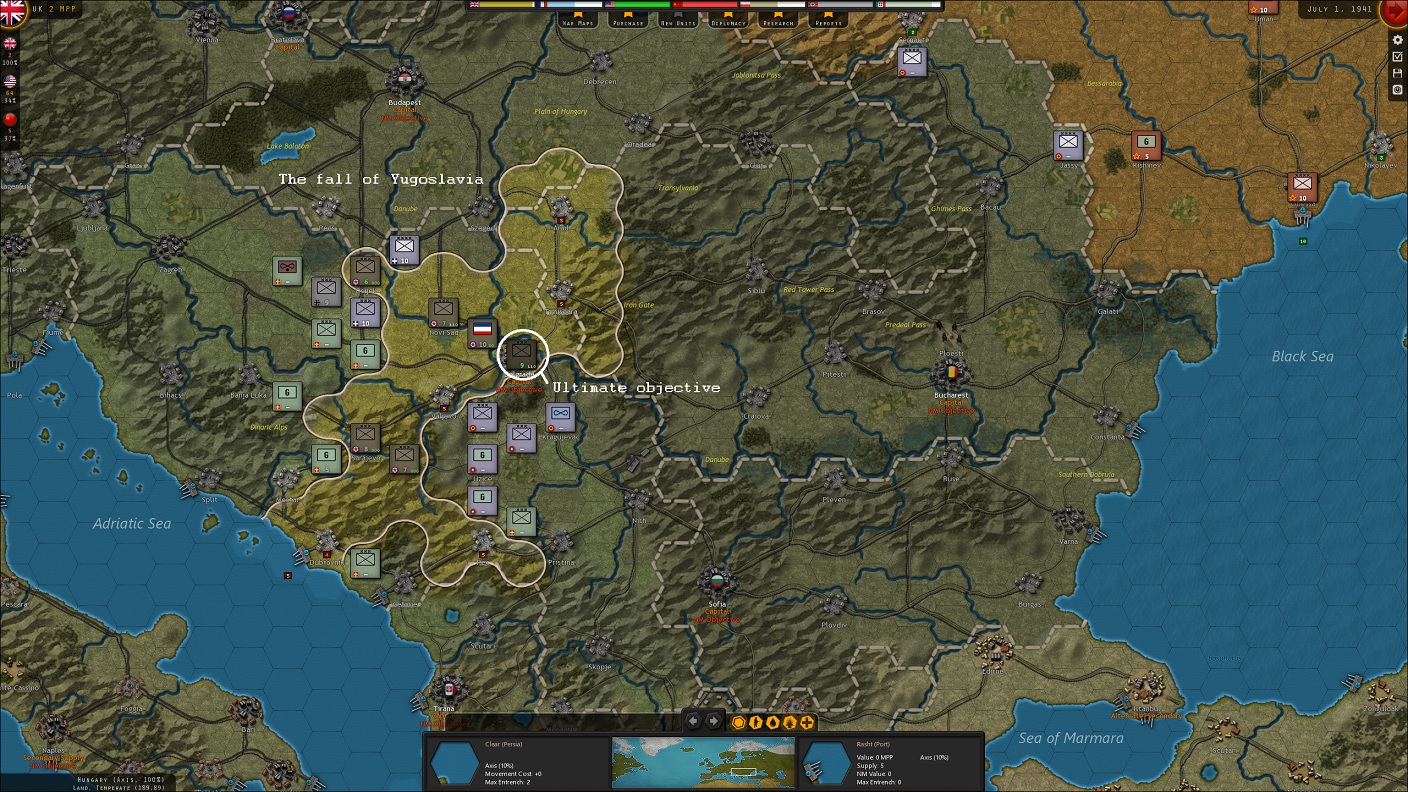Viewport: 1408px width, 792px height.
Task: Select the air unit at Kragujevac
Action: click(560, 418)
